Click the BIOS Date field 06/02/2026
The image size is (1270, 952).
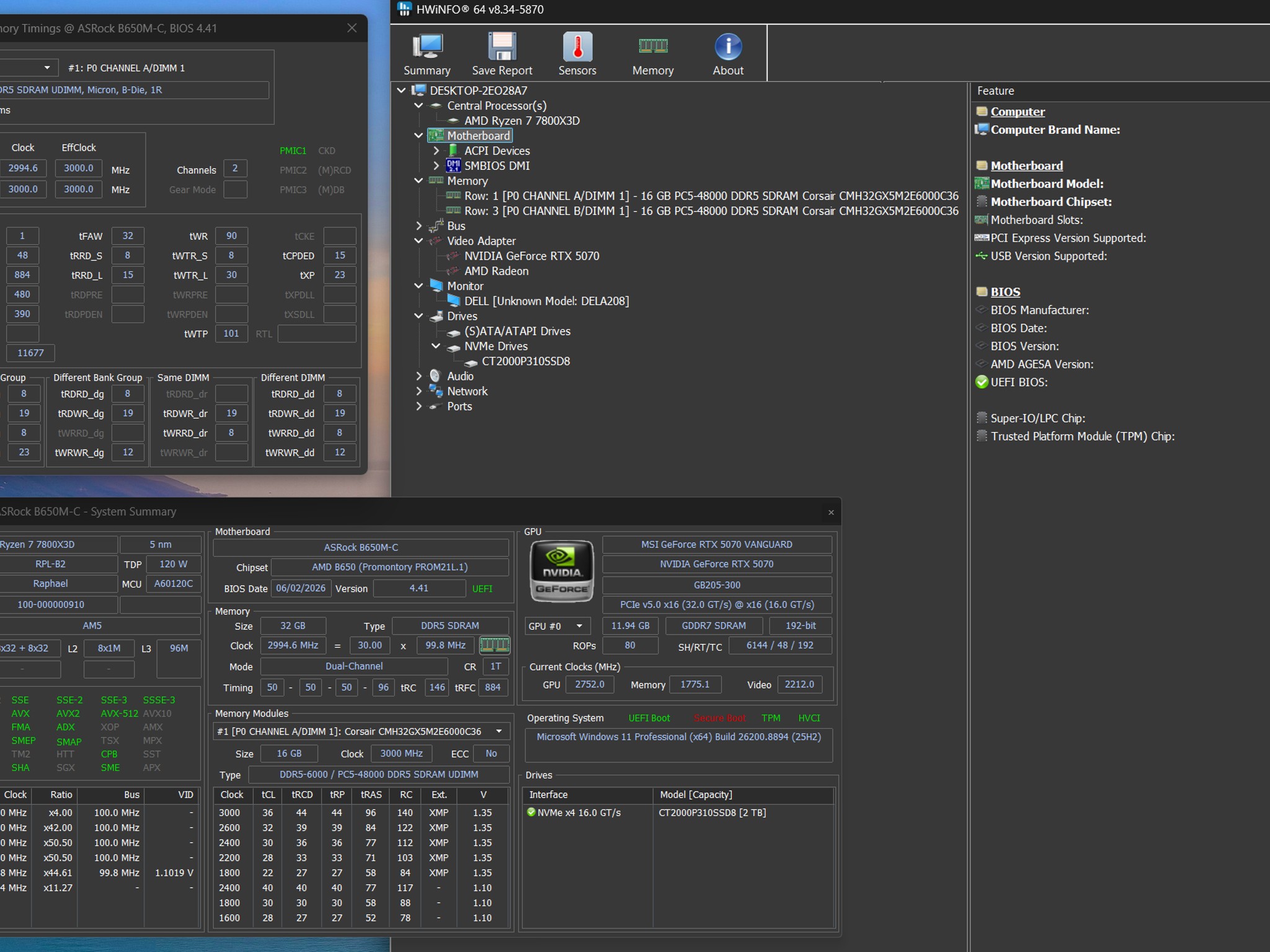tap(301, 588)
